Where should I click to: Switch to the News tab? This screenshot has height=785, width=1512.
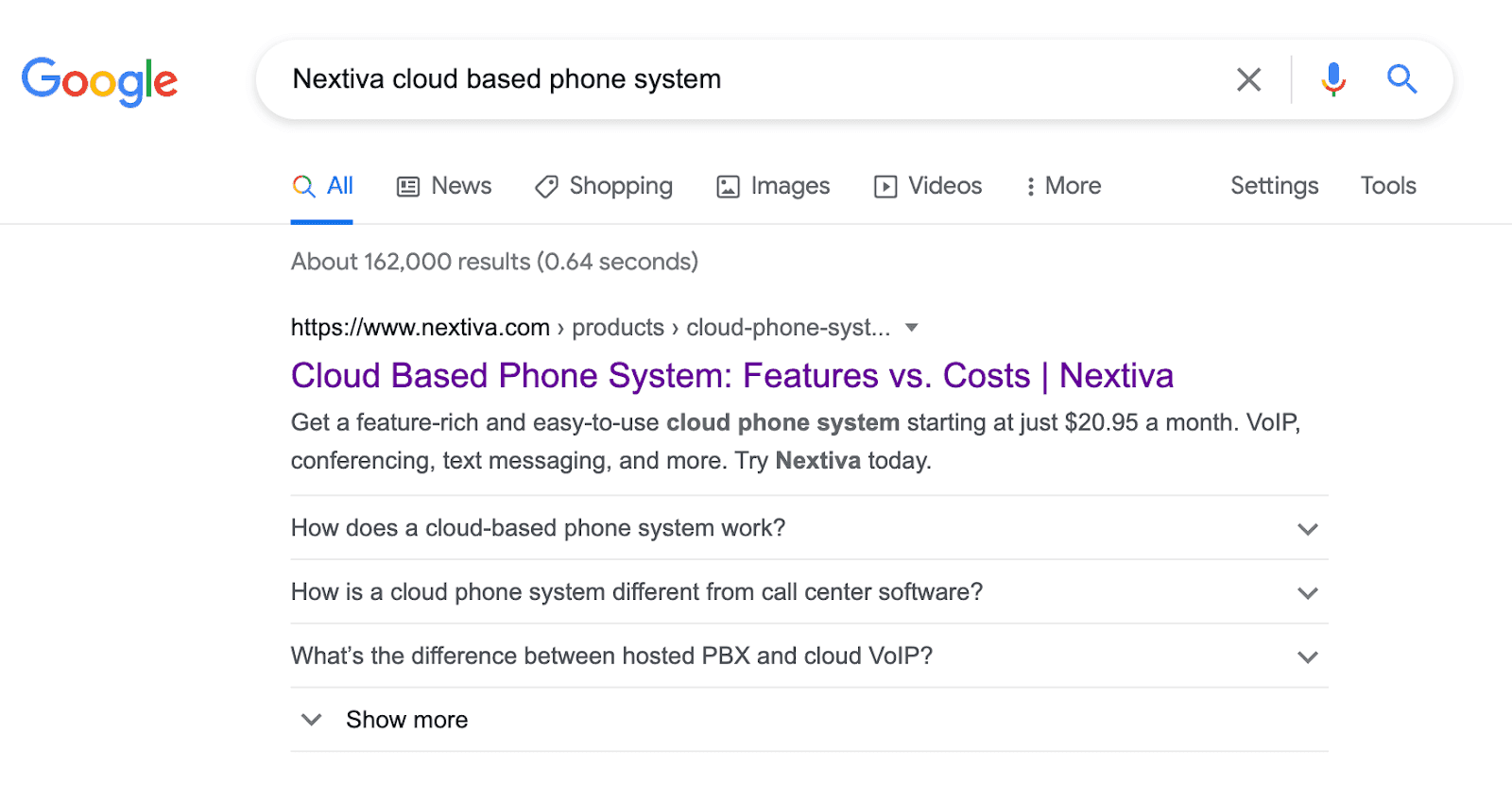(444, 186)
